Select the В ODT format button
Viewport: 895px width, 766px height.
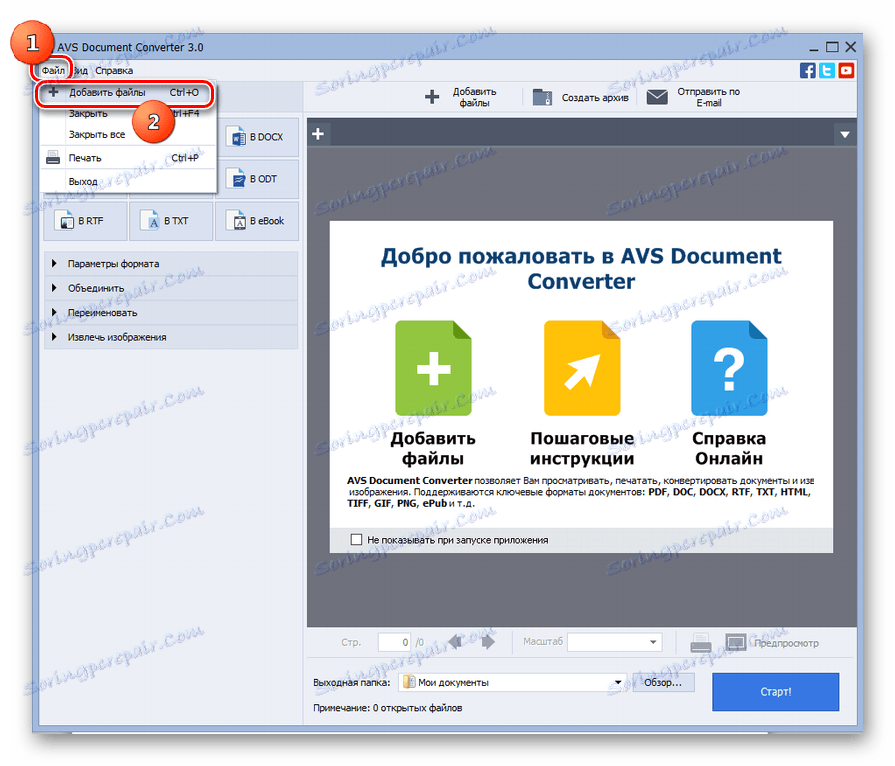coord(257,179)
